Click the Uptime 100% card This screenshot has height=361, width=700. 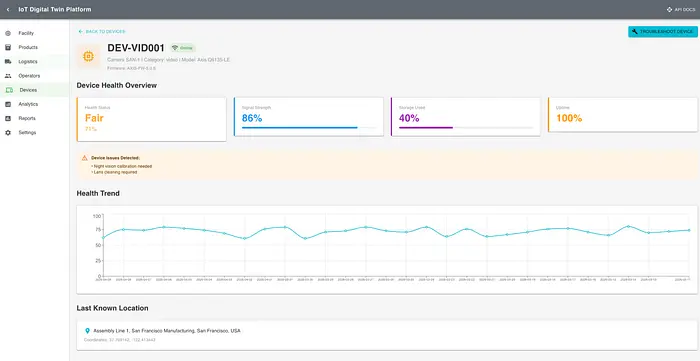pos(623,115)
